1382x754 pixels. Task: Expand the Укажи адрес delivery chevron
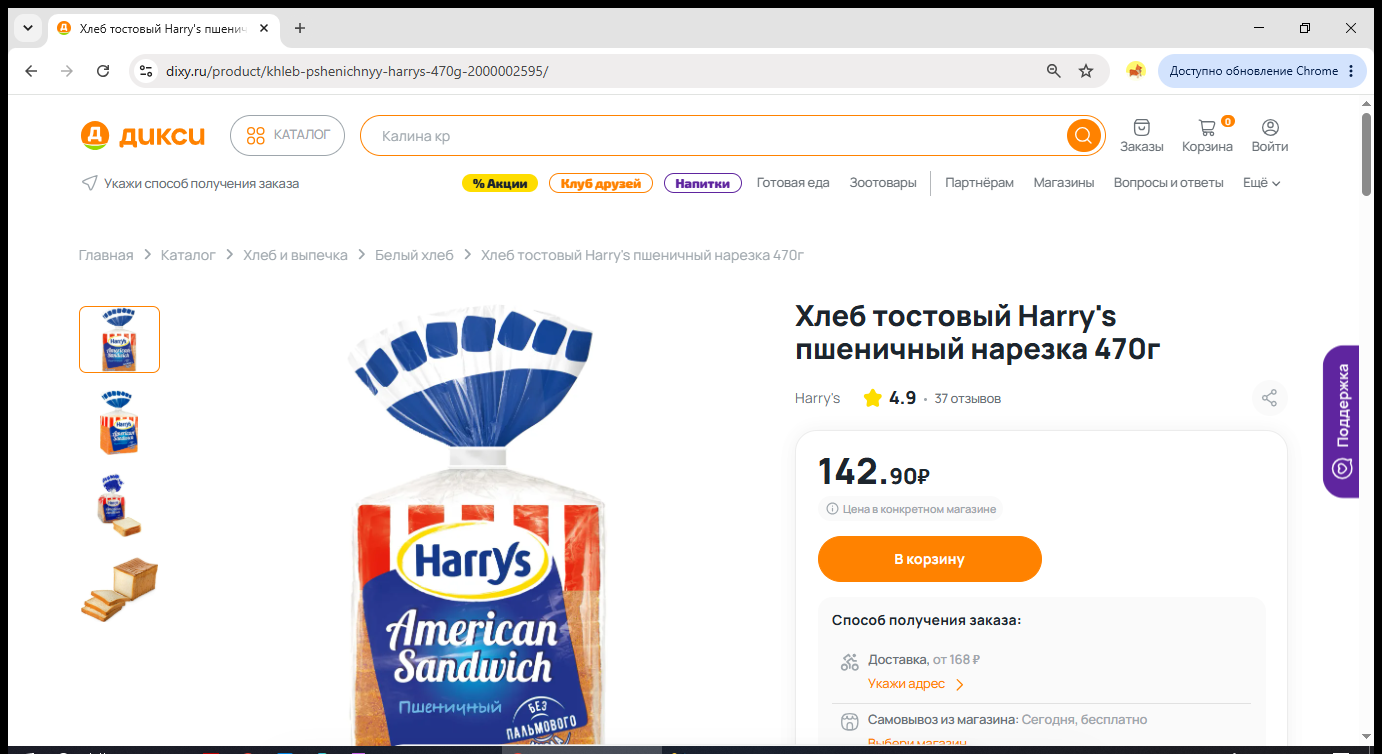tap(960, 685)
